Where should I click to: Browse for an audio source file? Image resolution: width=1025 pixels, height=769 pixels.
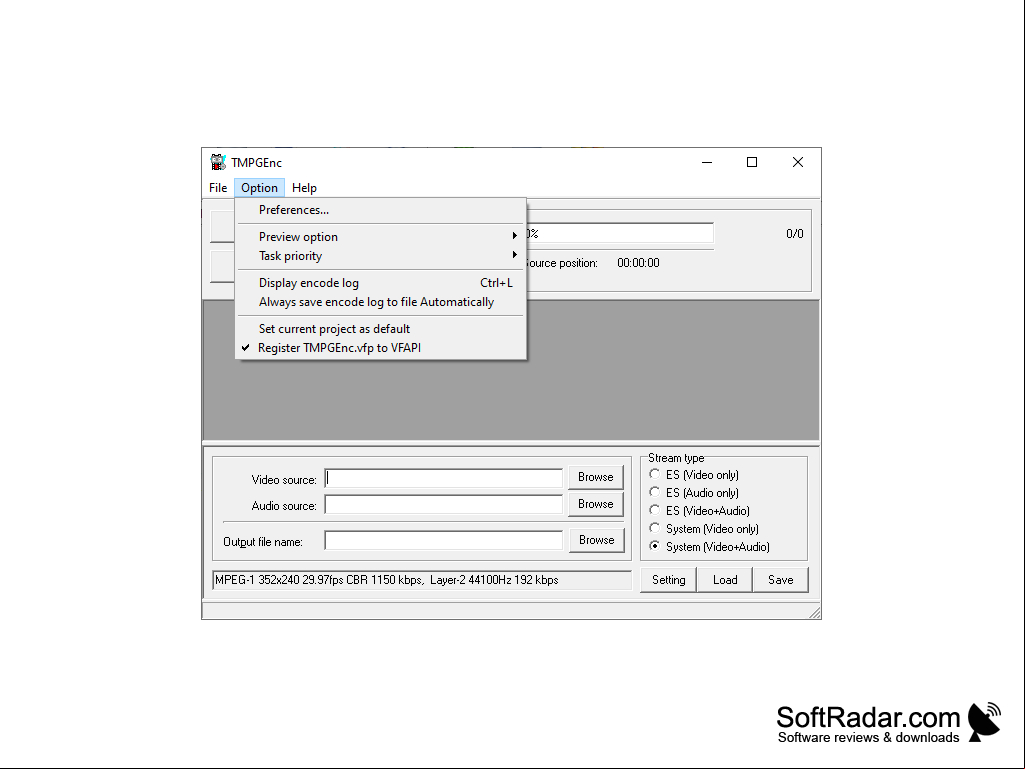pyautogui.click(x=596, y=504)
